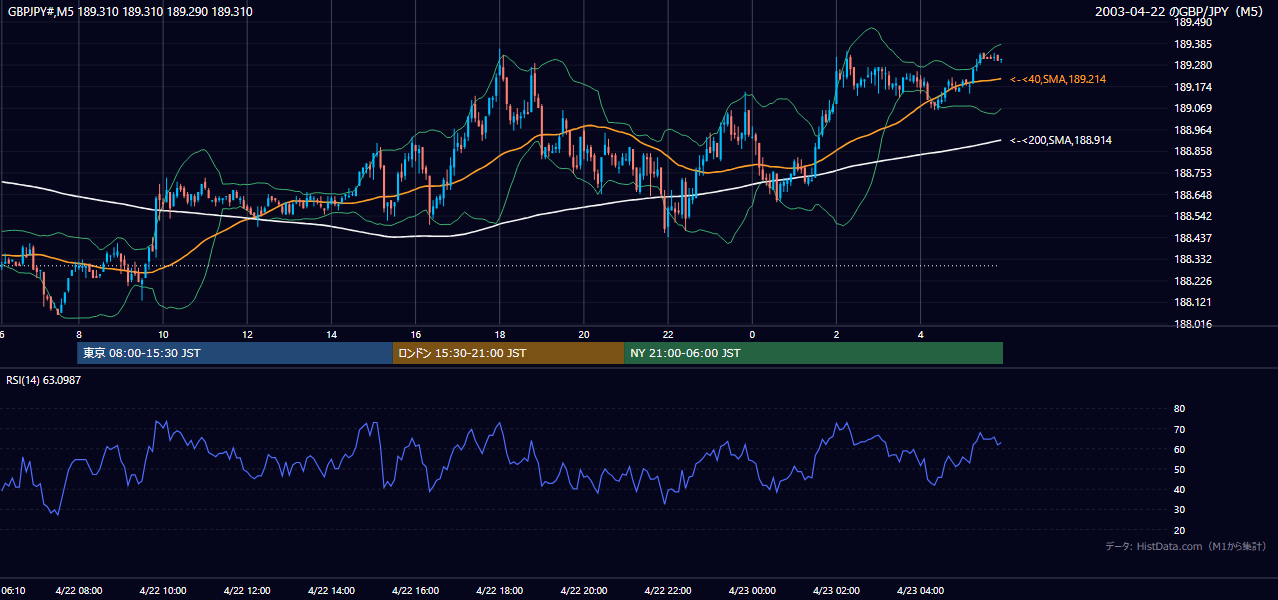
Task: Click hour label 8 under the price chart
Action: click(79, 335)
